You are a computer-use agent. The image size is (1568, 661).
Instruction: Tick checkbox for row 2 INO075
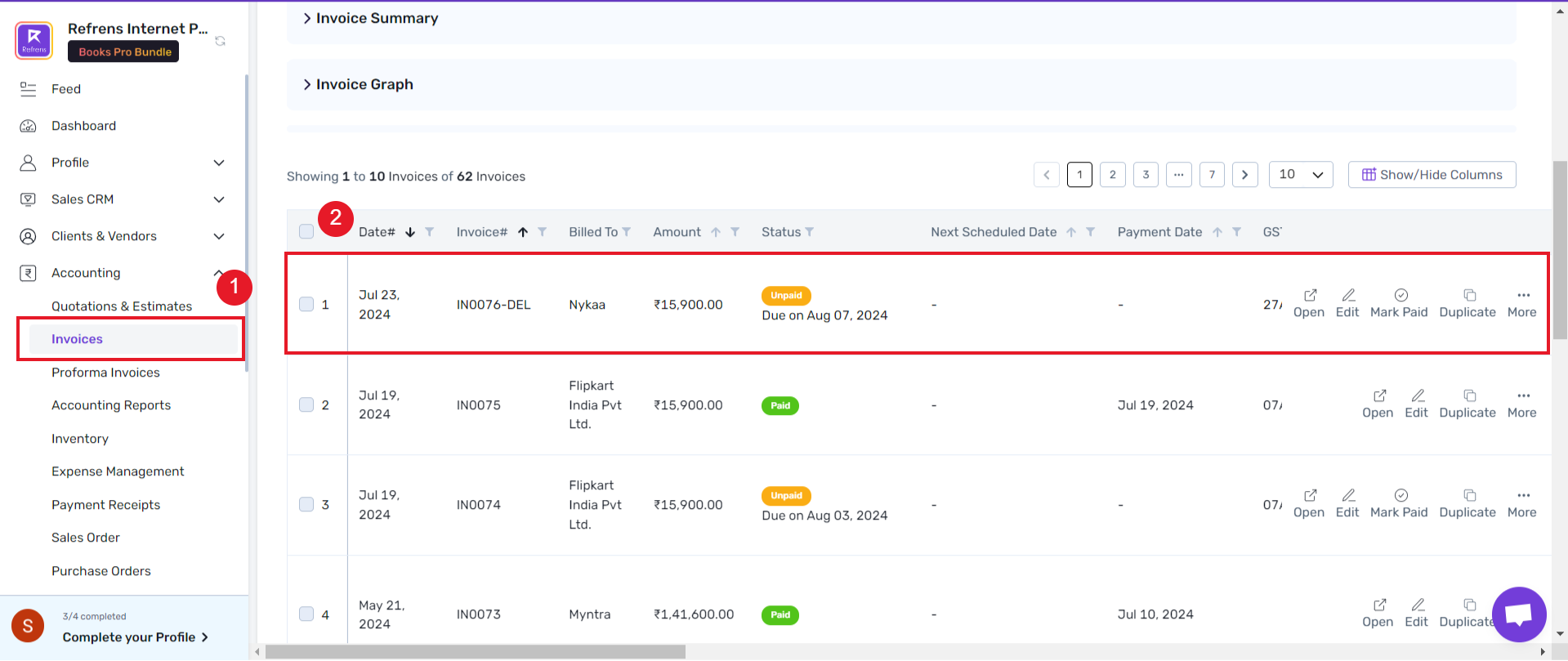(x=306, y=404)
